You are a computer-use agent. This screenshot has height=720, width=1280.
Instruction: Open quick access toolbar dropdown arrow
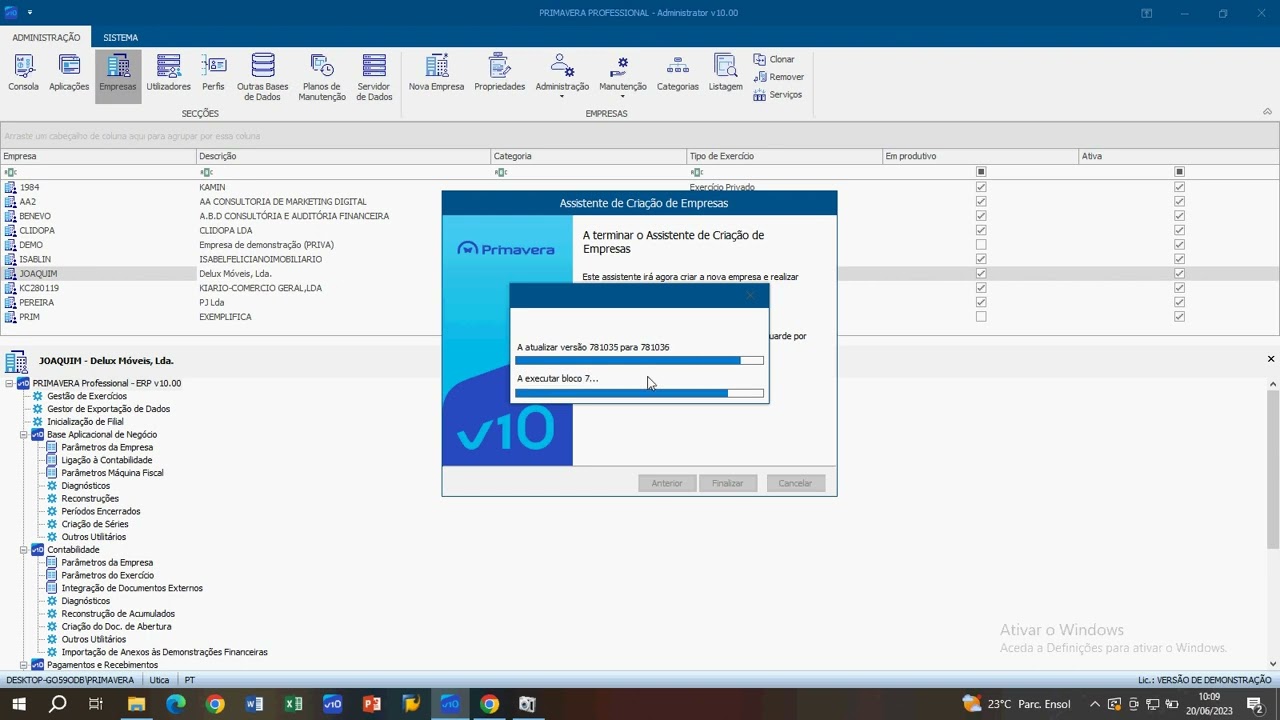30,13
